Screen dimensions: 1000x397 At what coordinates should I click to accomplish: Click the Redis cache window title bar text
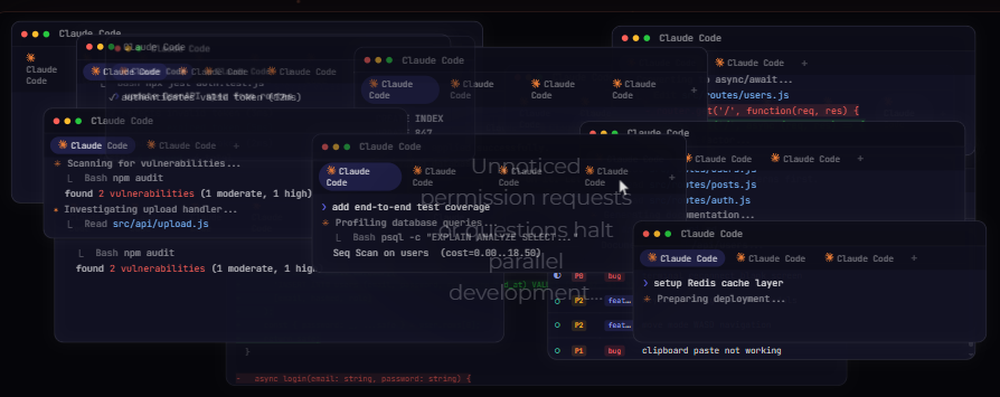[712, 234]
